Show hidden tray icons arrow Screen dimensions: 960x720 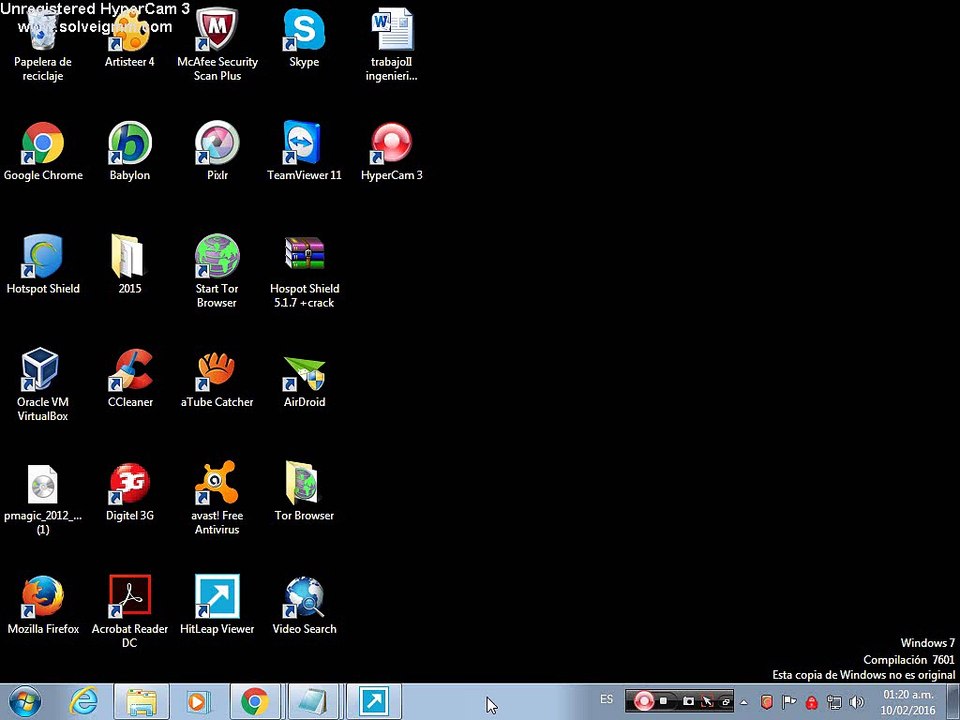[744, 702]
